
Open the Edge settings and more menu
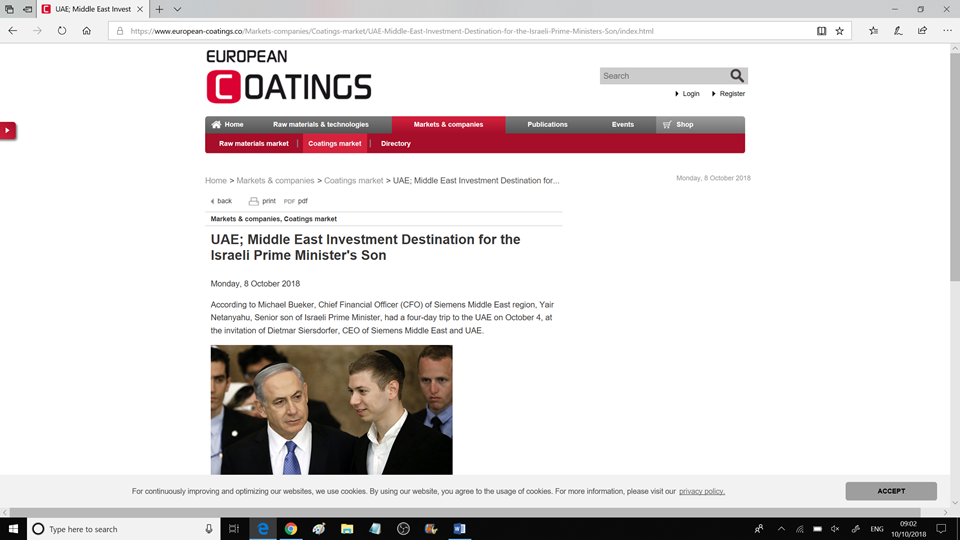[x=947, y=31]
